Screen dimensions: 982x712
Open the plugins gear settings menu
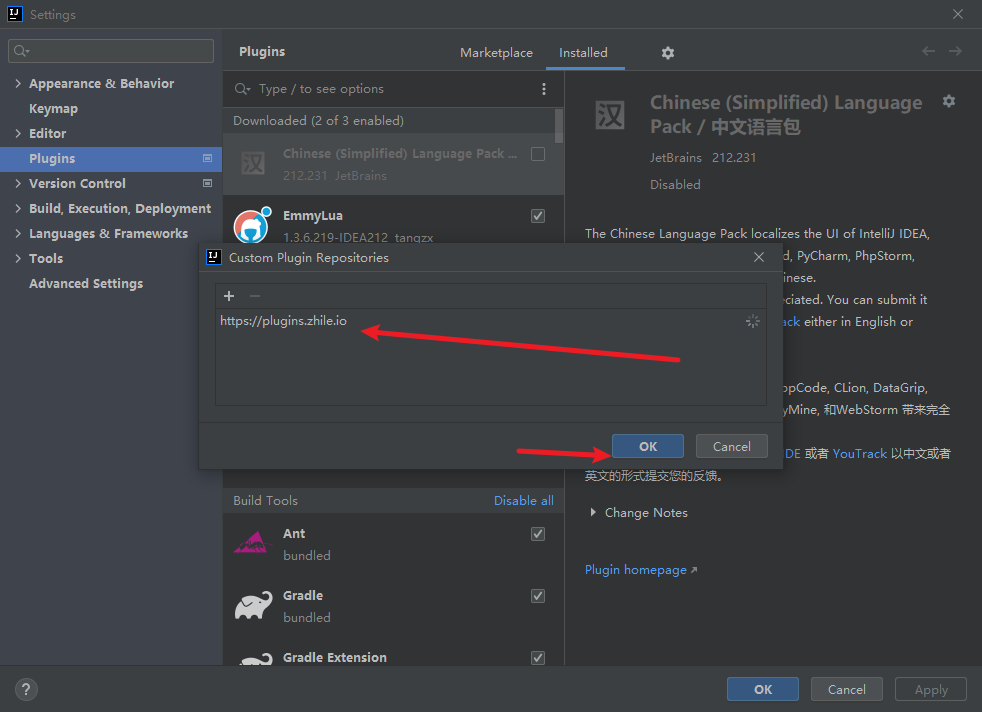668,53
